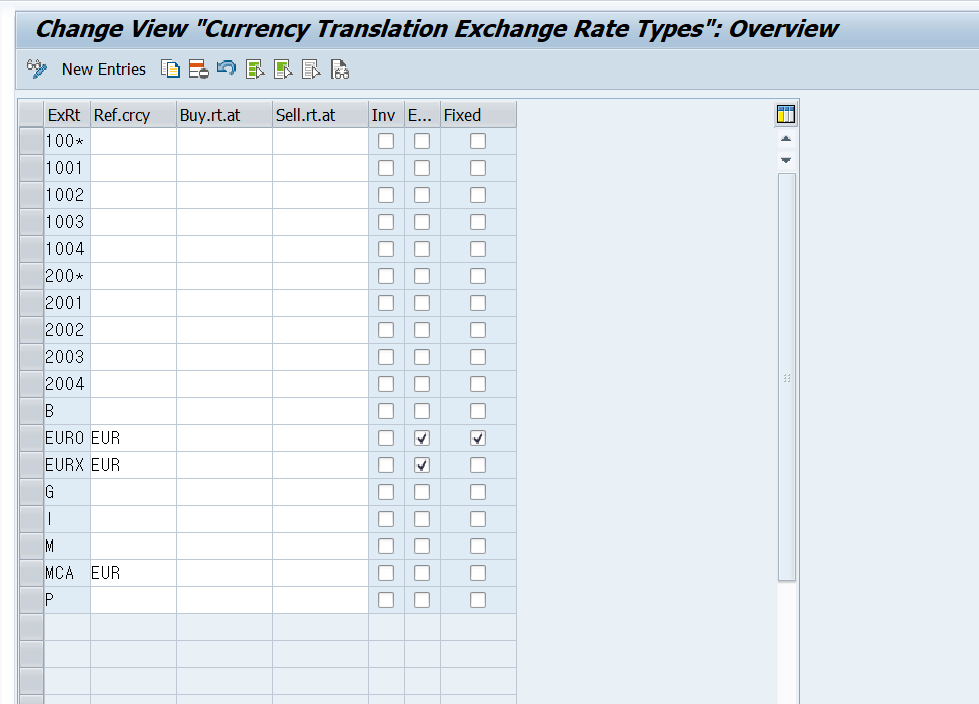The image size is (979, 704).
Task: Open table column settings icon
Action: (x=785, y=114)
